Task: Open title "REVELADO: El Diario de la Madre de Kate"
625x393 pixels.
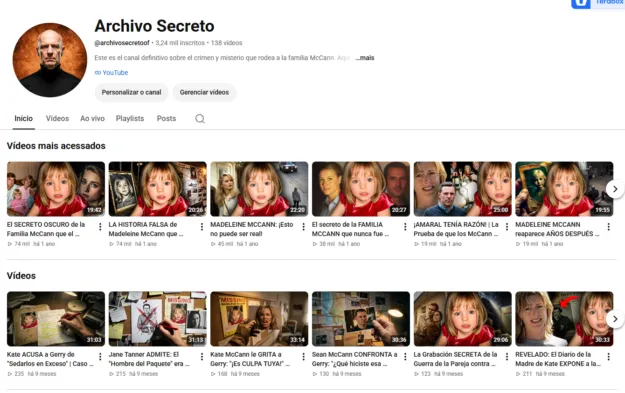Action: pos(558,359)
